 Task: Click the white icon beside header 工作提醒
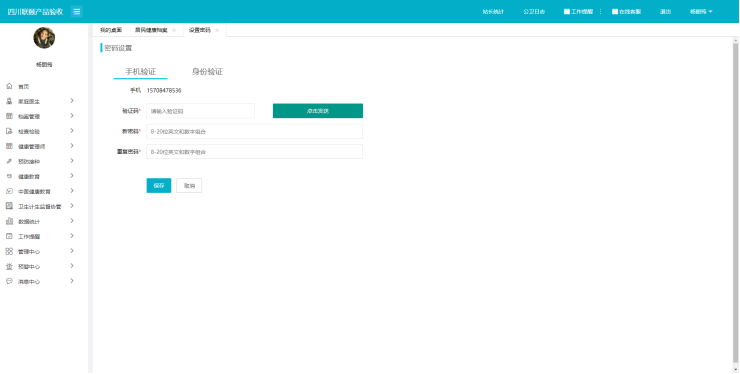pyautogui.click(x=567, y=12)
